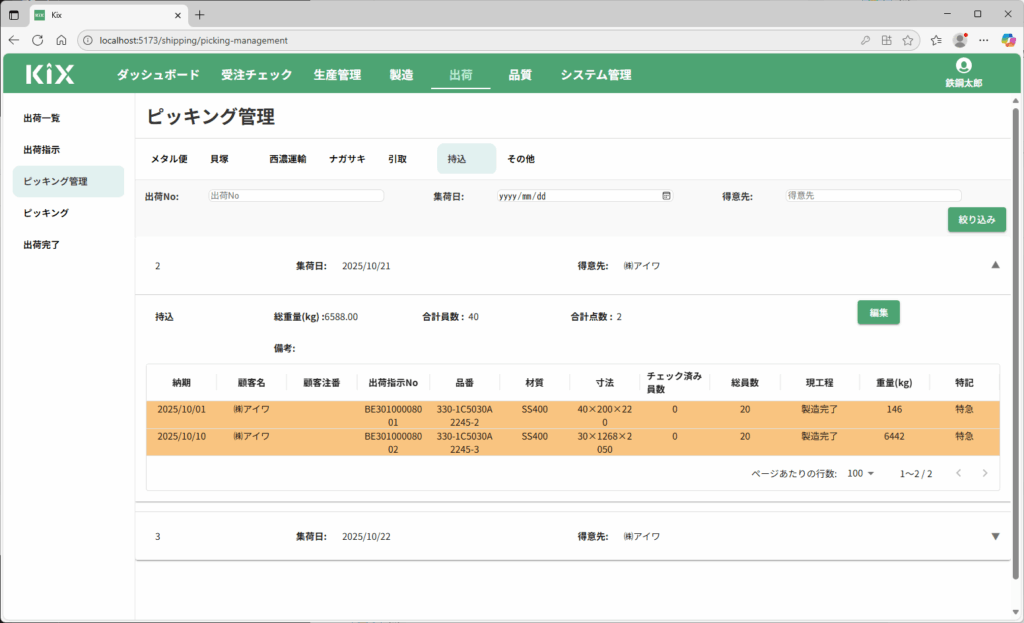Open 出荷指示 in the sidebar

pyautogui.click(x=42, y=150)
